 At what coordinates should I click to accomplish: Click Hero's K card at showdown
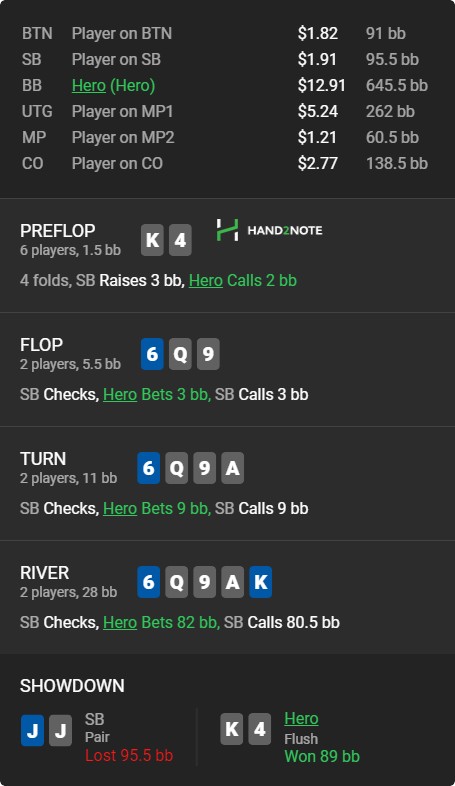[232, 728]
